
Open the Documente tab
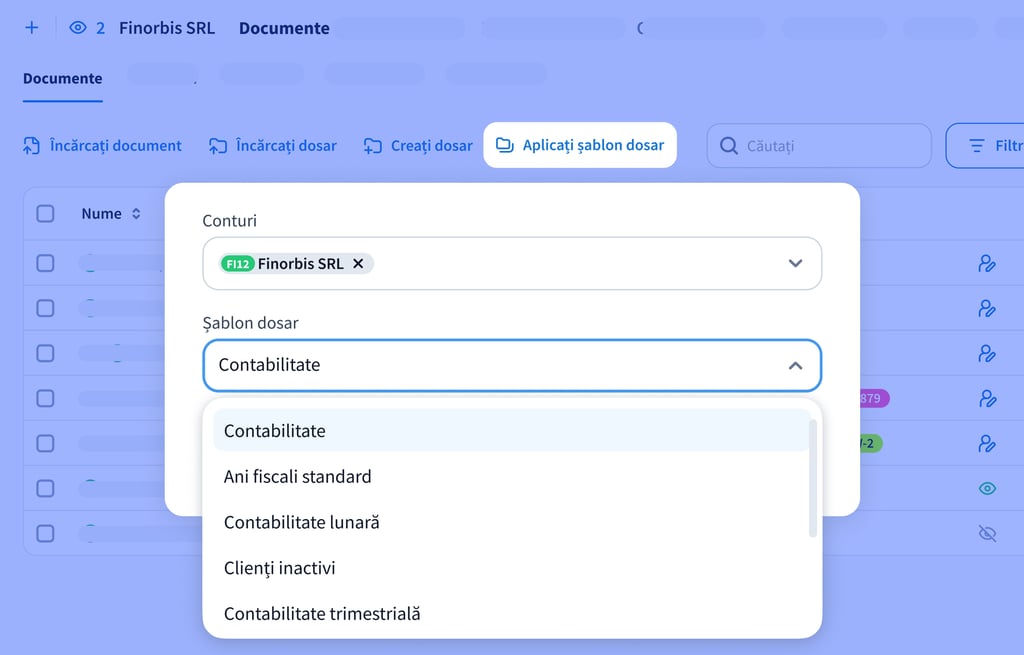click(x=62, y=78)
